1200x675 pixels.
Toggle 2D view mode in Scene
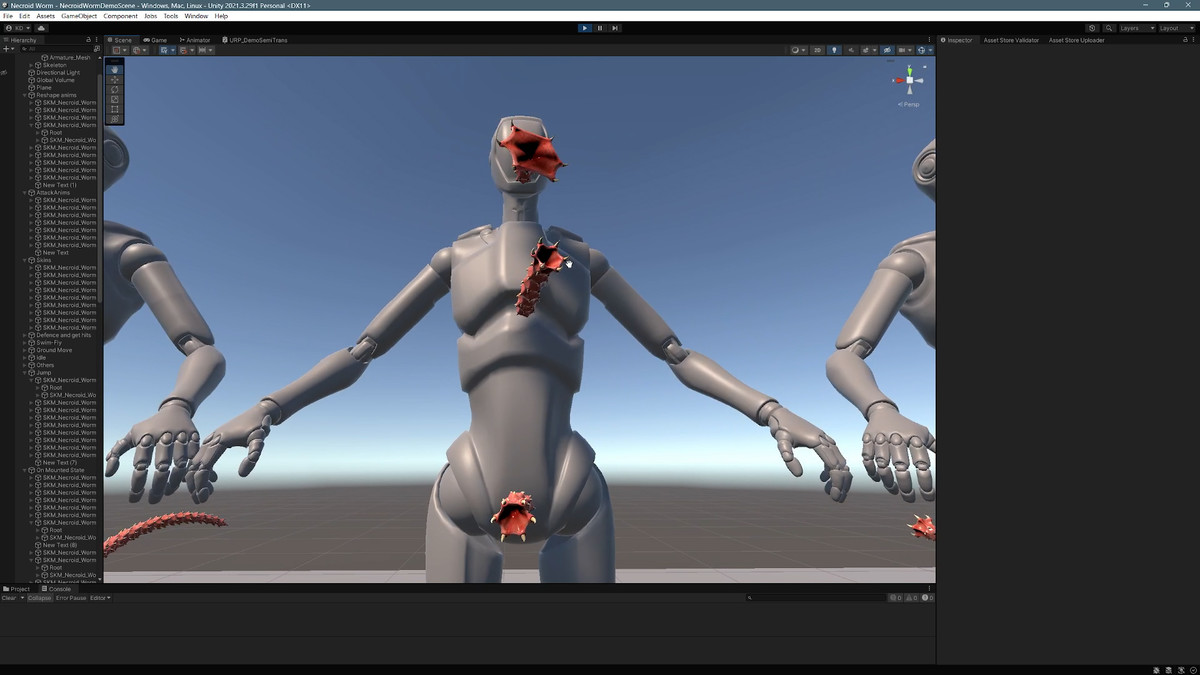coord(817,50)
